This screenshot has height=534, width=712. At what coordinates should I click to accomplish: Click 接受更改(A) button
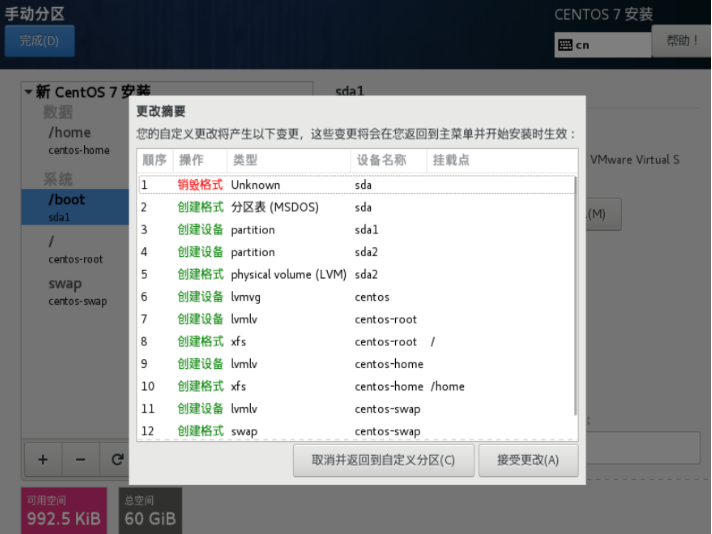(528, 460)
